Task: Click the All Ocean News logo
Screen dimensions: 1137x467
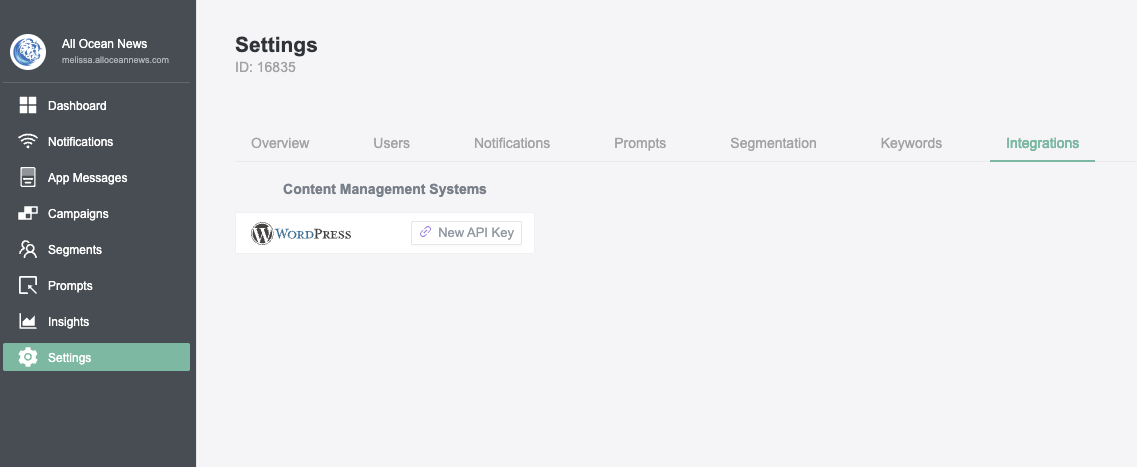Action: [28, 51]
